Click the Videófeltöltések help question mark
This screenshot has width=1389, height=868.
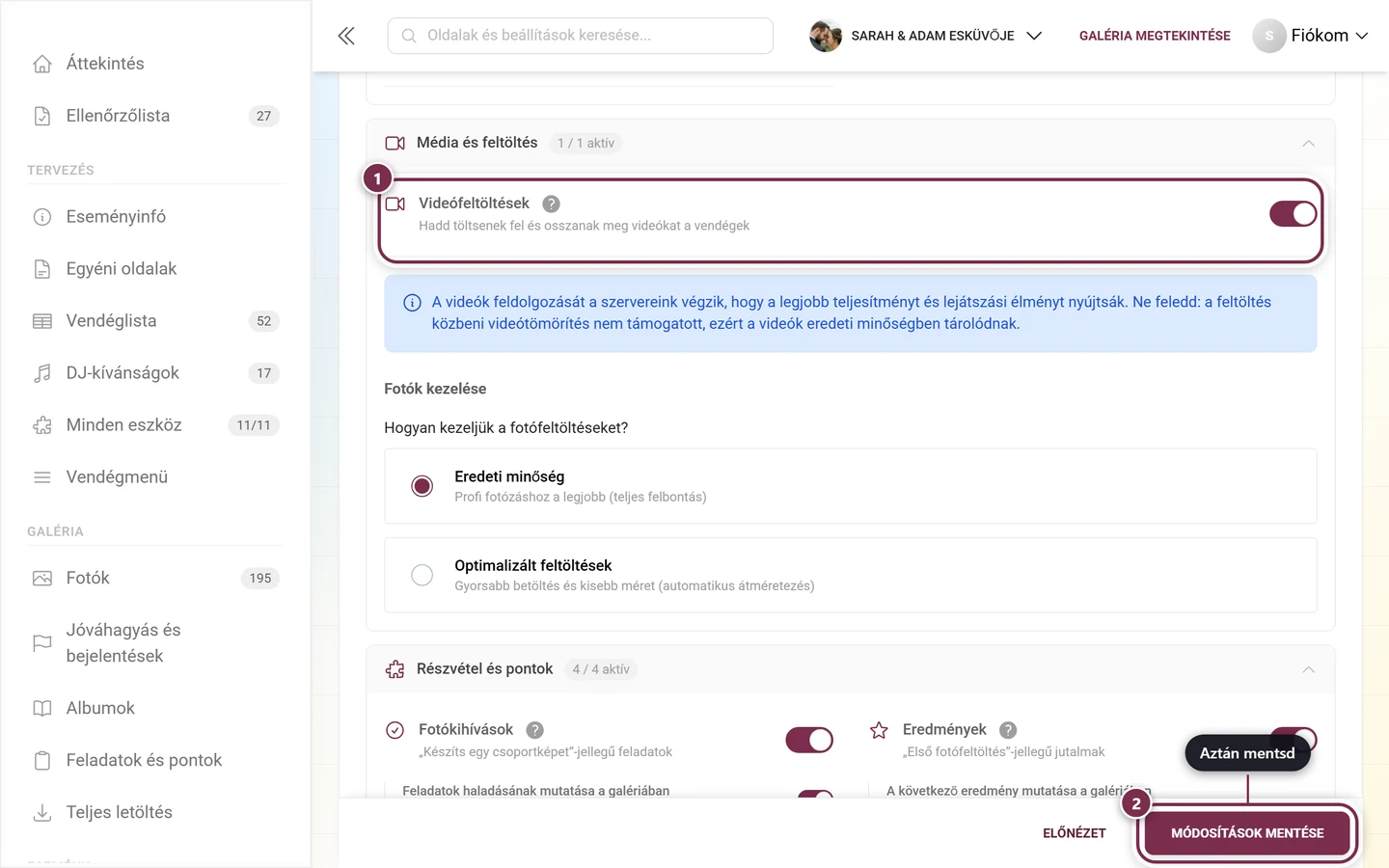pos(551,203)
